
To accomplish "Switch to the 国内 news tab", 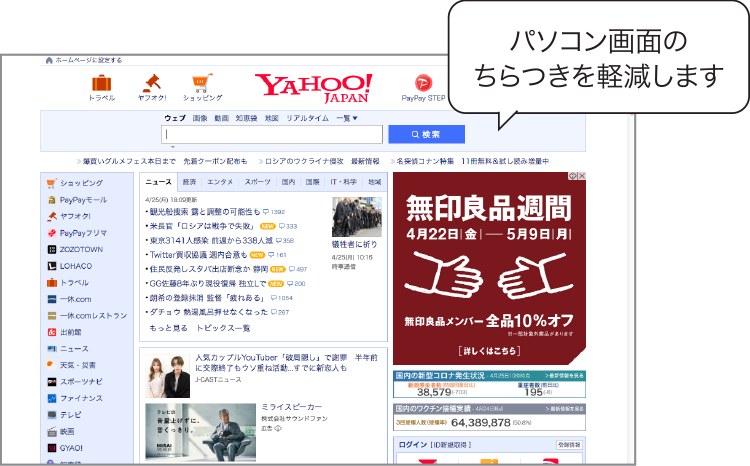I will 288,182.
